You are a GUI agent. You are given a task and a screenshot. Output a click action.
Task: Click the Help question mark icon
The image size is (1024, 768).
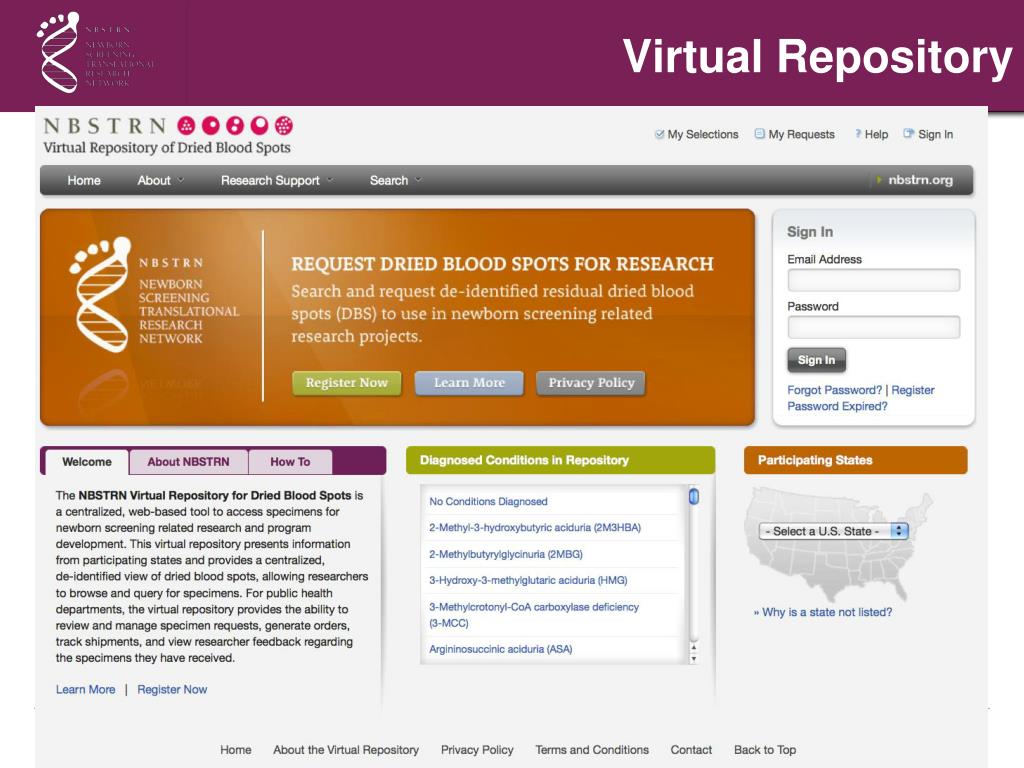(858, 134)
